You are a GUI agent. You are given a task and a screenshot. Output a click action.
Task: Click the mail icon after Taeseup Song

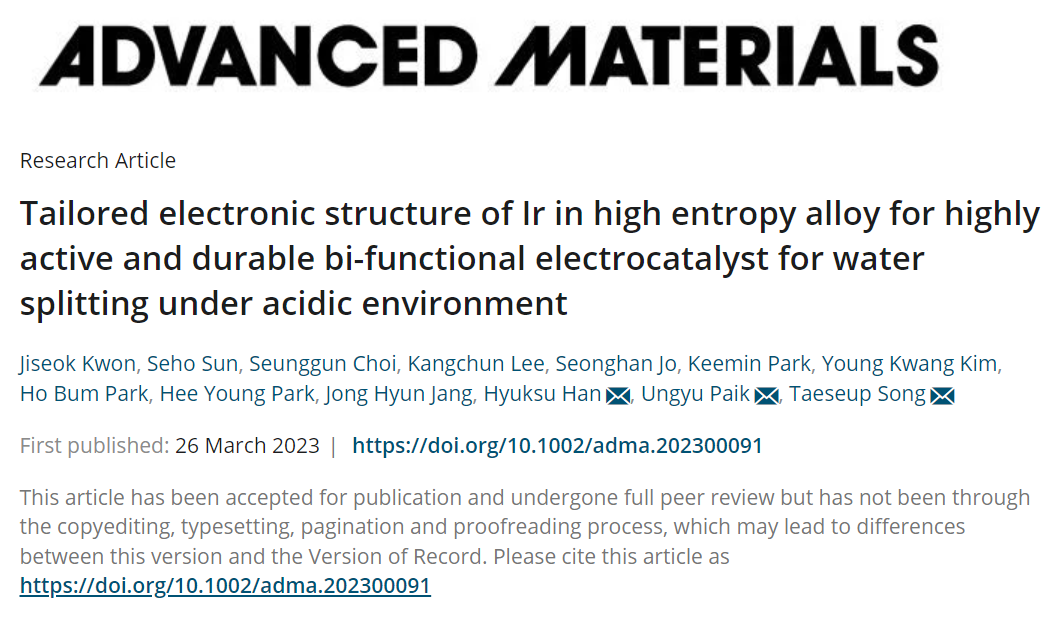click(942, 396)
